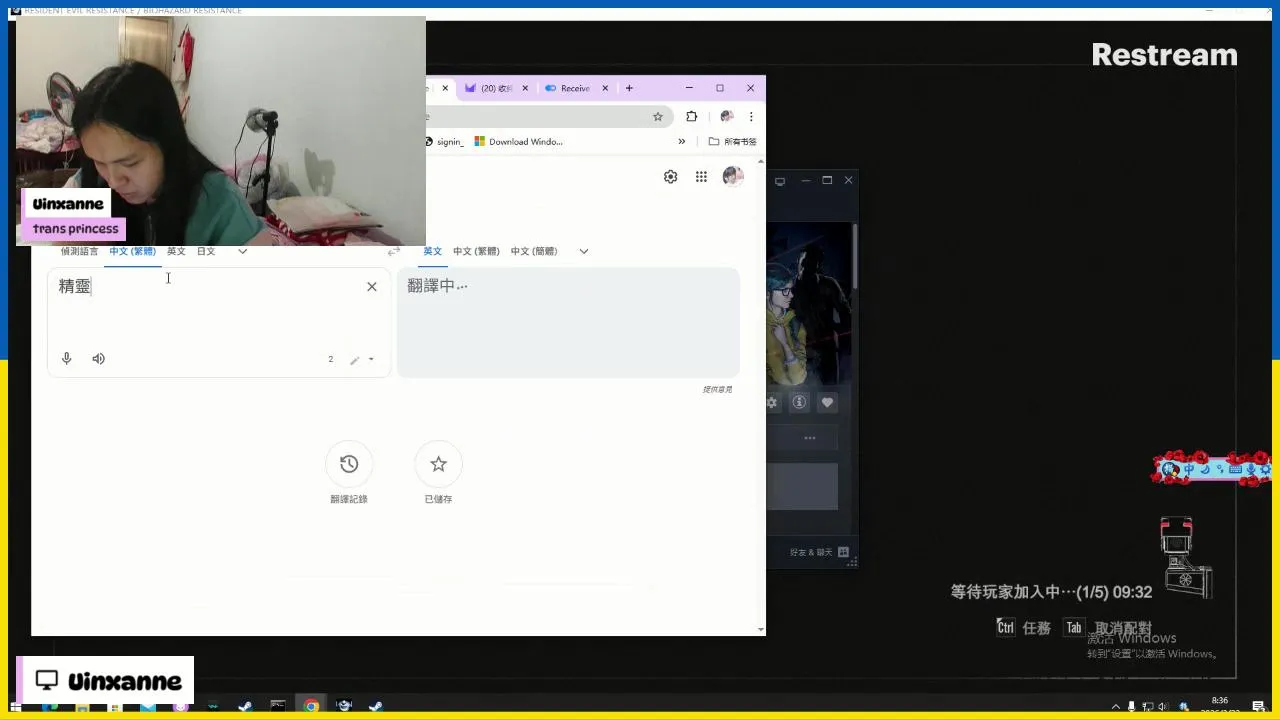The height and width of the screenshot is (720, 1280).
Task: Show hidden system tray icons chevron
Action: pyautogui.click(x=1116, y=707)
